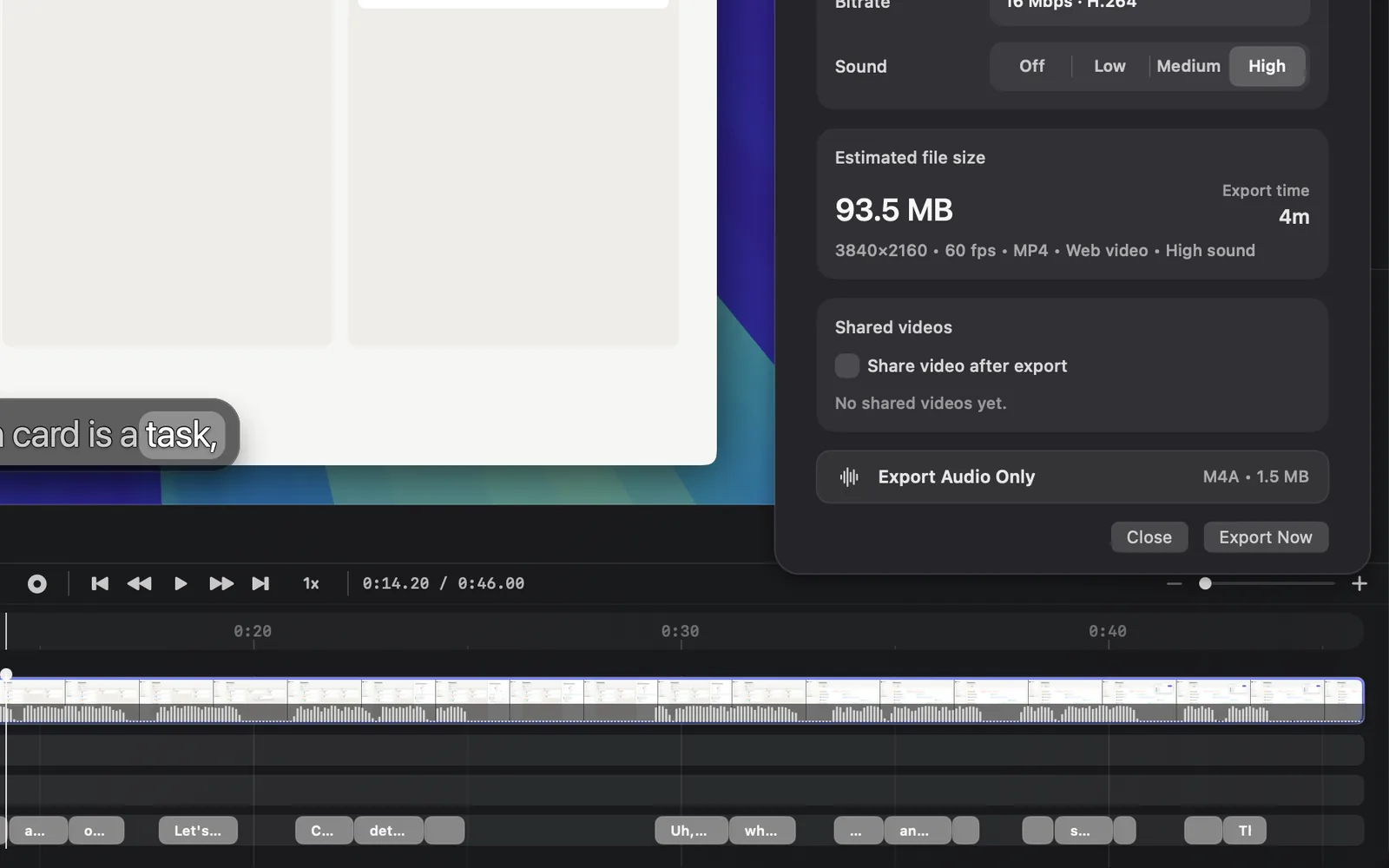Image resolution: width=1389 pixels, height=868 pixels.
Task: Select the "an..." caption block
Action: pos(917,831)
